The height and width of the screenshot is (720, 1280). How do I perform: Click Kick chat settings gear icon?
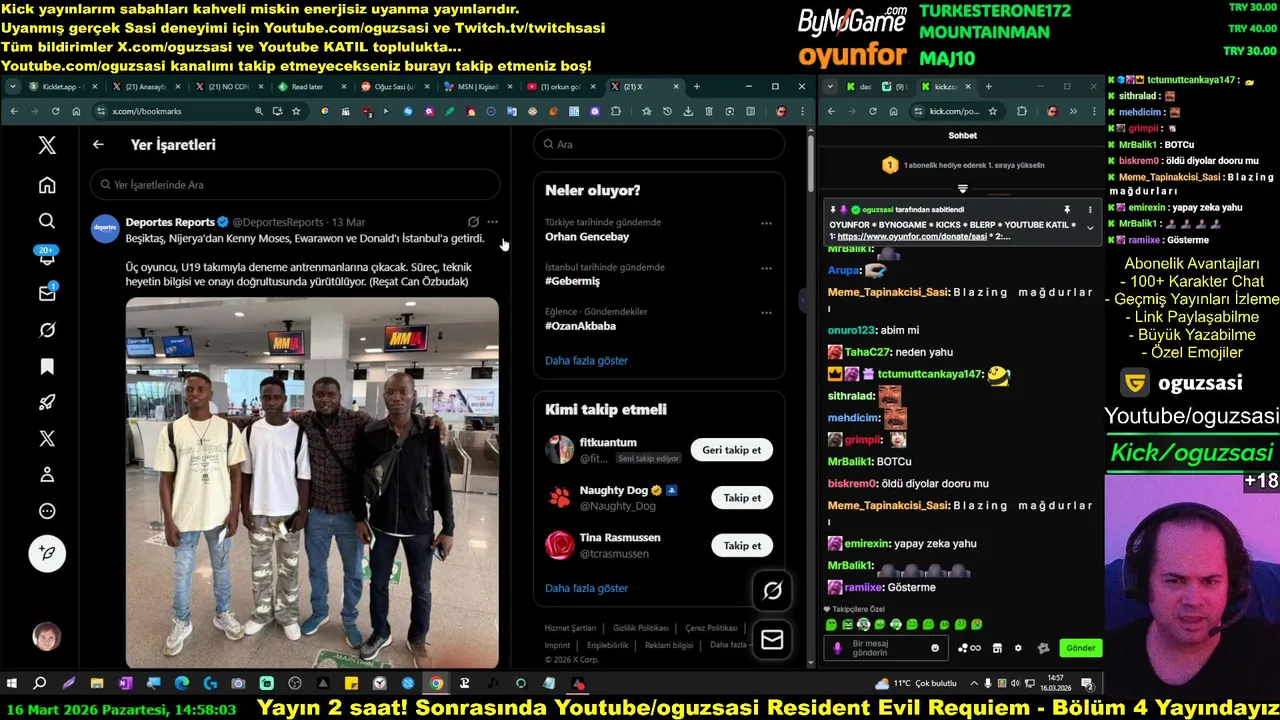[x=1018, y=648]
